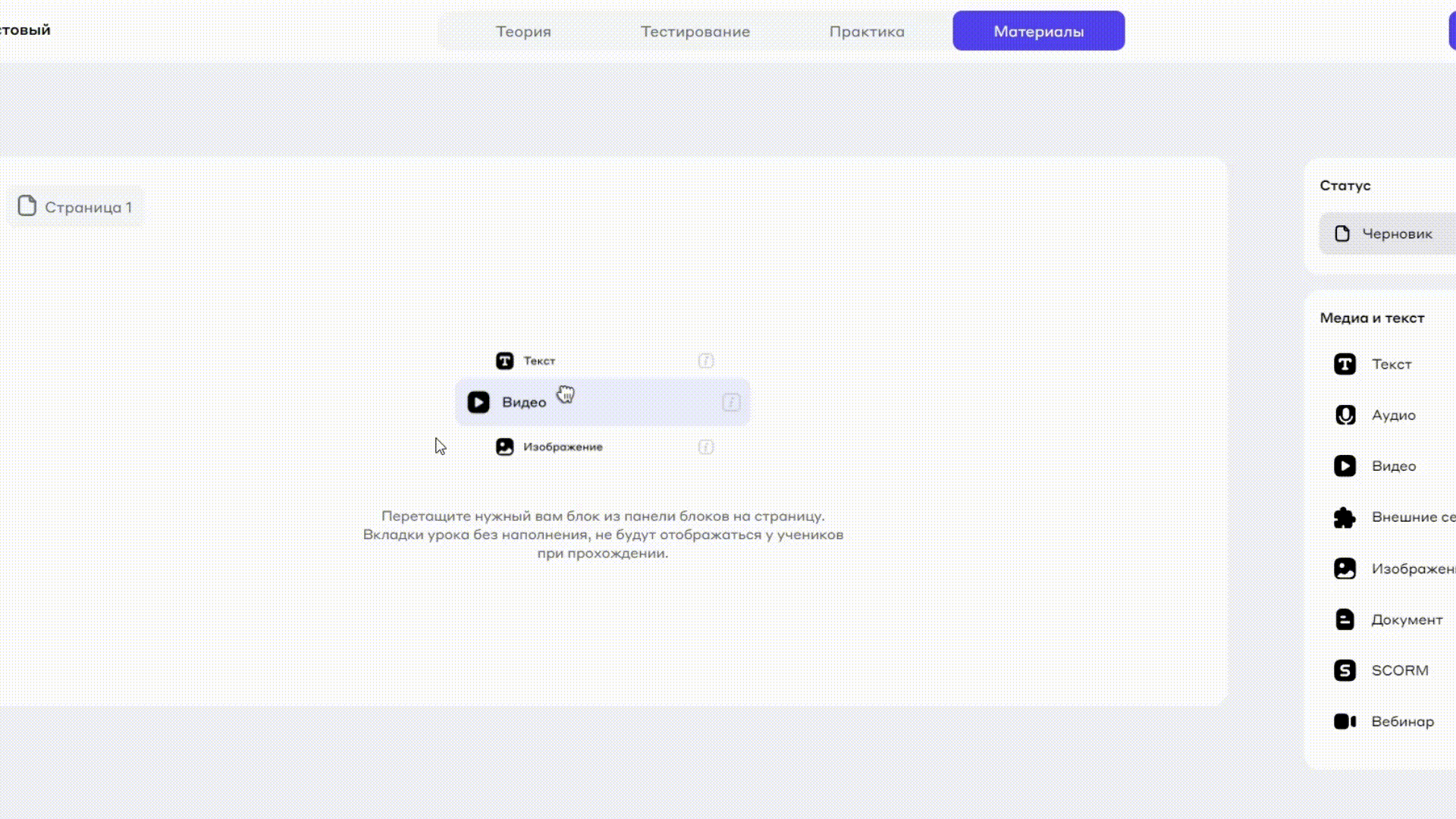1456x819 pixels.
Task: Click the Video play icon in sidebar
Action: pyautogui.click(x=1345, y=466)
